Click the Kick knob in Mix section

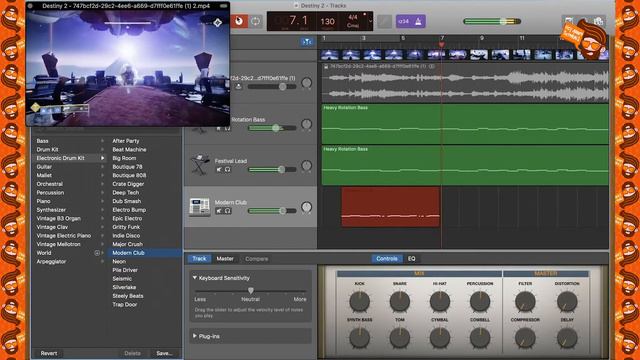[x=360, y=302]
